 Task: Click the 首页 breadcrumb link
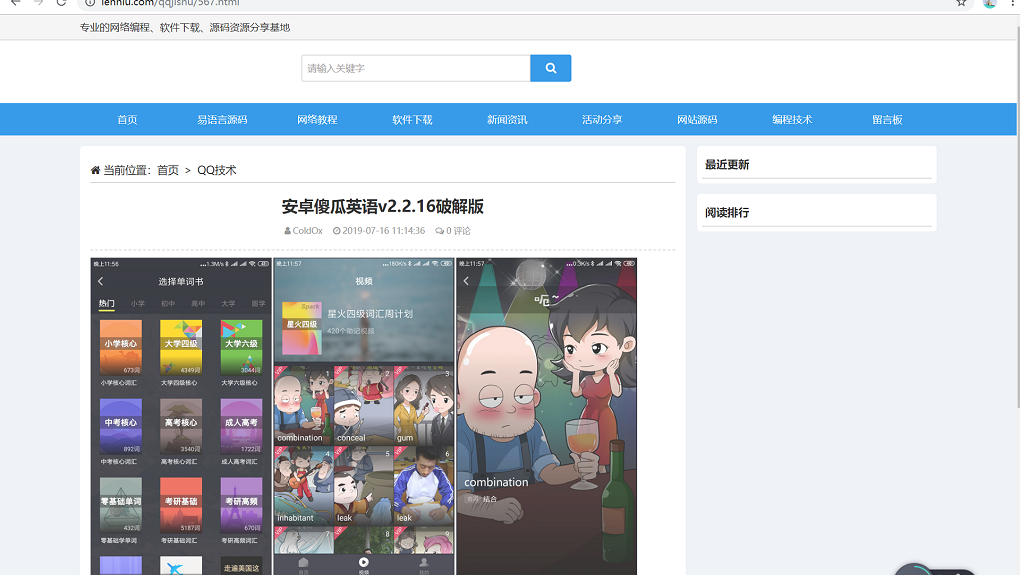point(168,170)
